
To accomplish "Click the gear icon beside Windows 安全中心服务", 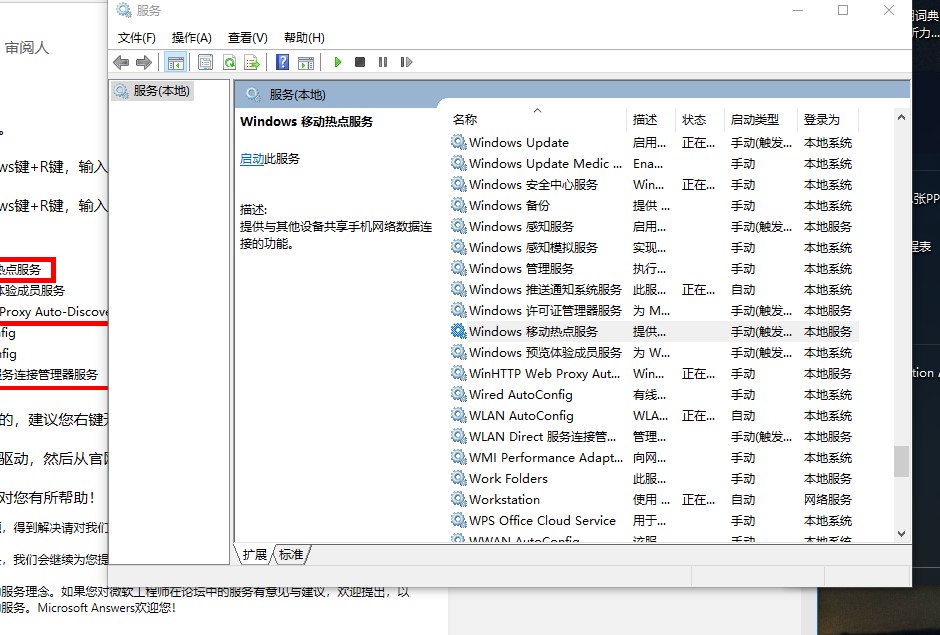I will click(459, 184).
